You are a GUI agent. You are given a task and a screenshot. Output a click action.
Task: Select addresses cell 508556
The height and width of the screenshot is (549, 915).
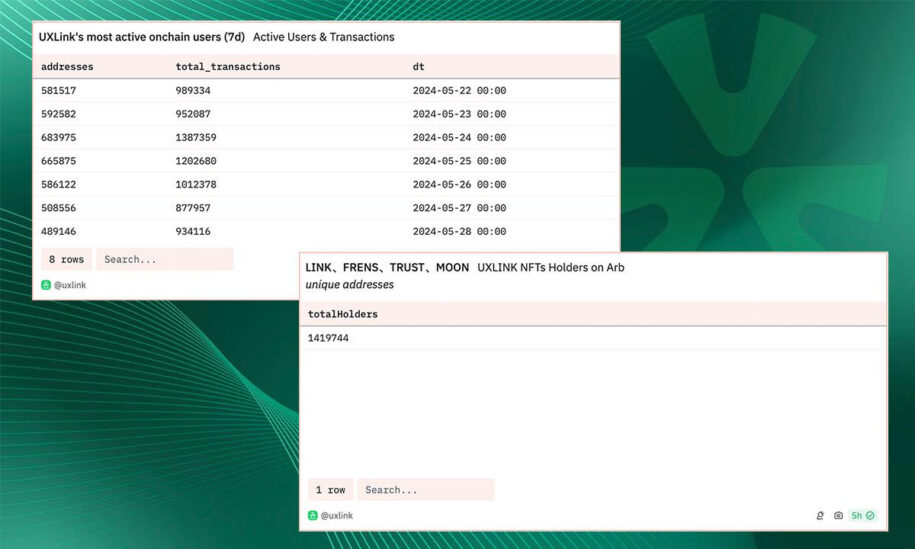coord(58,208)
